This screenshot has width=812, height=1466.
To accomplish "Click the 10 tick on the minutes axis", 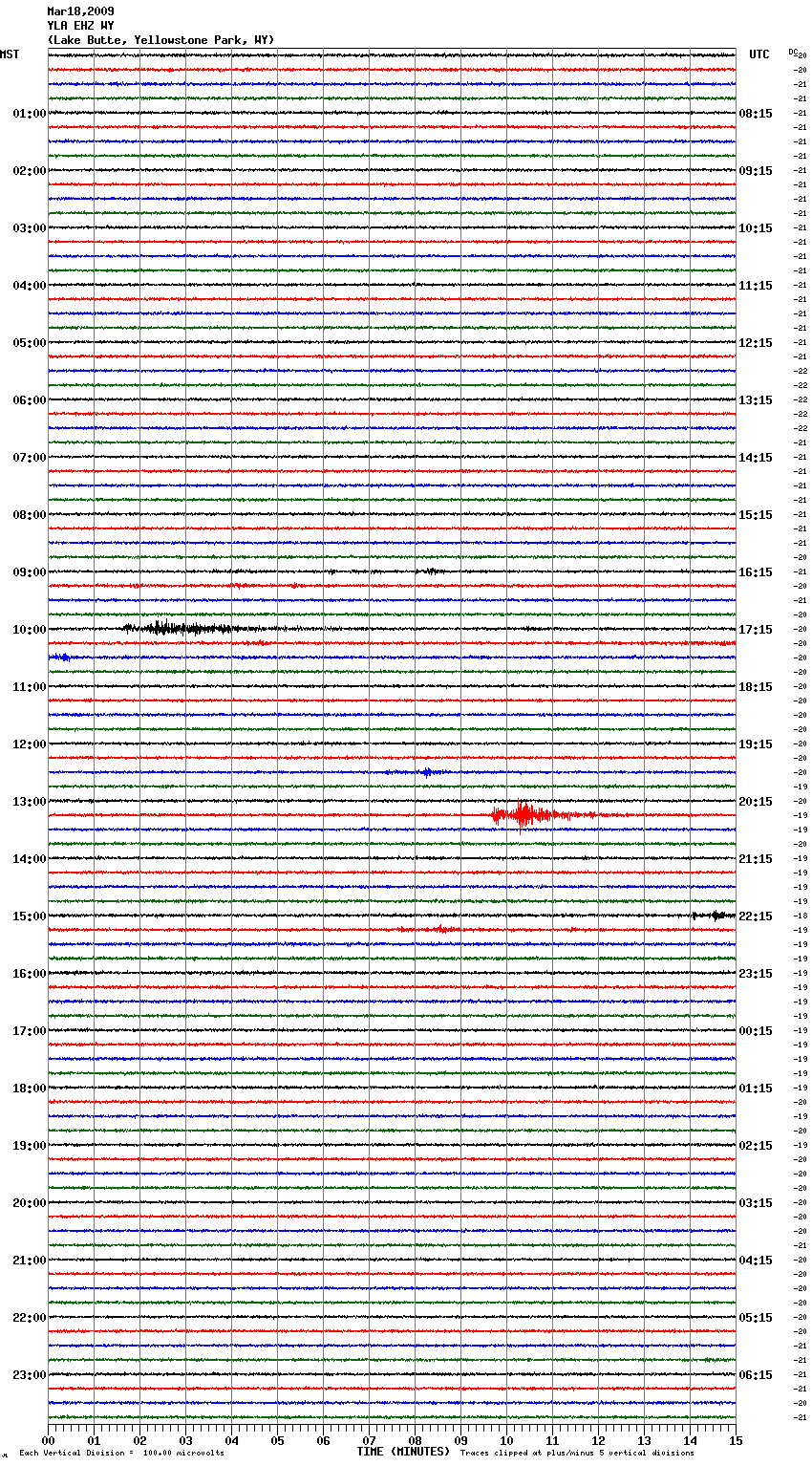I will (x=506, y=1441).
